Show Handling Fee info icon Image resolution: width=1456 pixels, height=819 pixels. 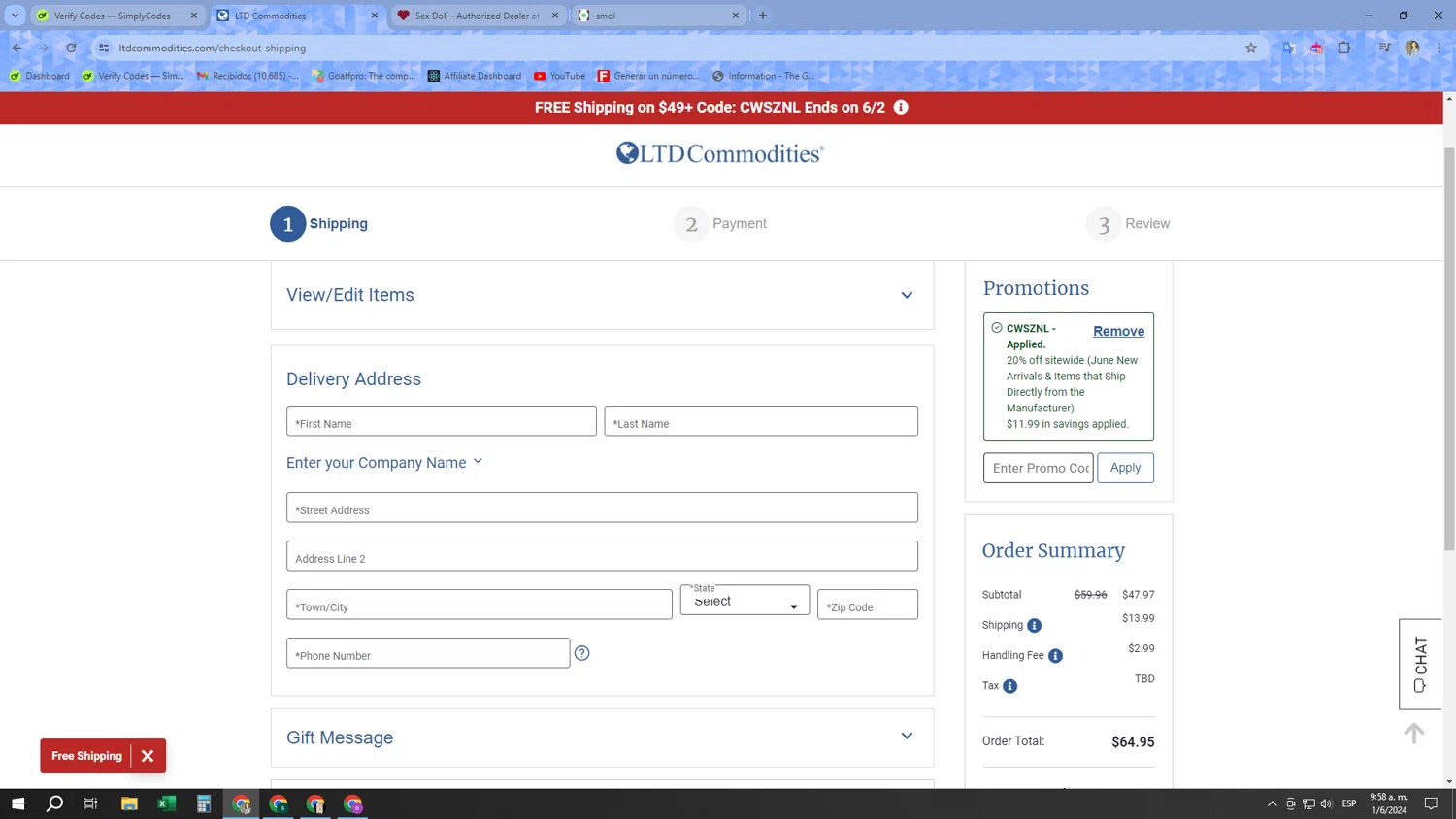click(x=1055, y=656)
